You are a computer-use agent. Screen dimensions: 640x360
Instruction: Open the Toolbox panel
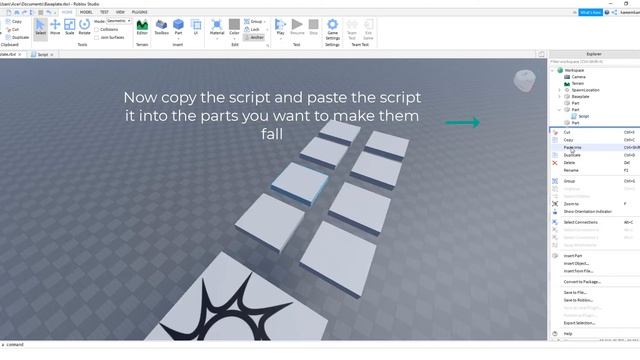coord(161,27)
